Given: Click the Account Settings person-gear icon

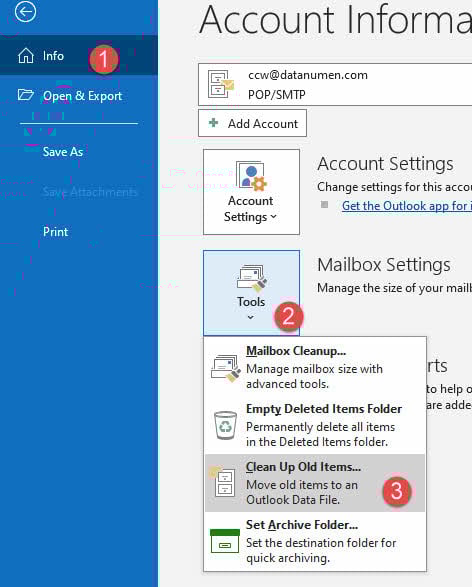Looking at the screenshot, I should (251, 176).
